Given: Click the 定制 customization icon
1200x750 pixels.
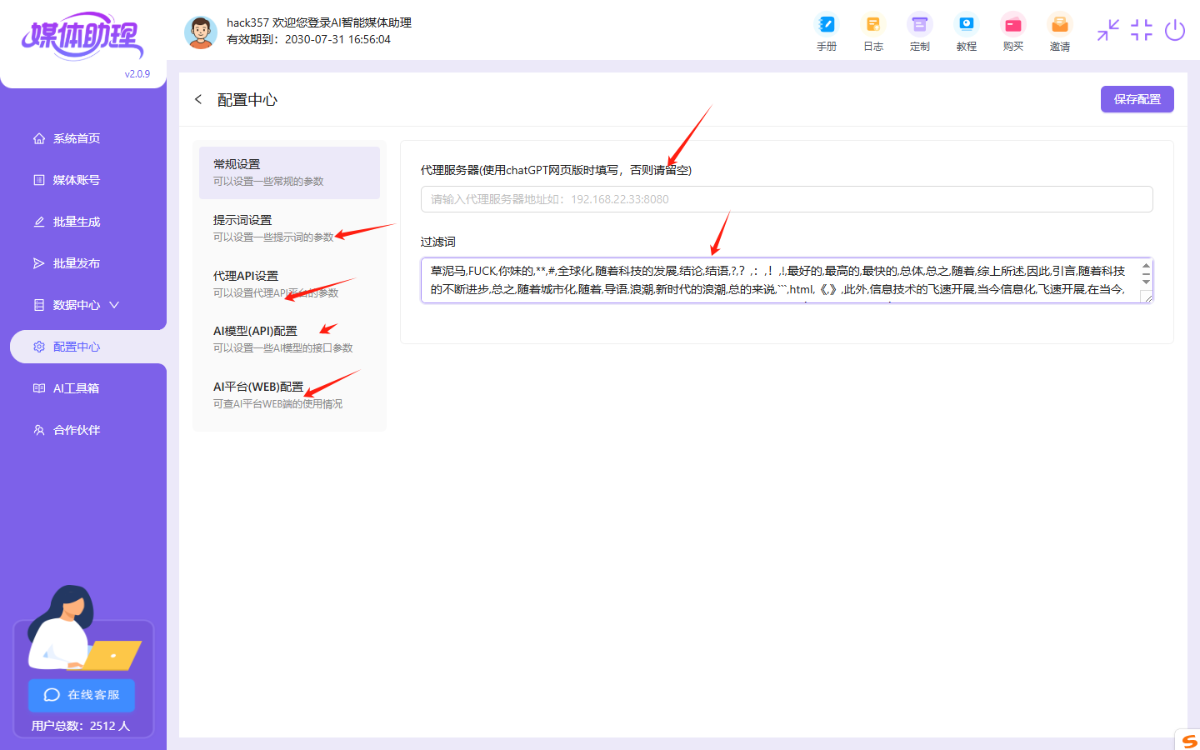Looking at the screenshot, I should point(919,32).
